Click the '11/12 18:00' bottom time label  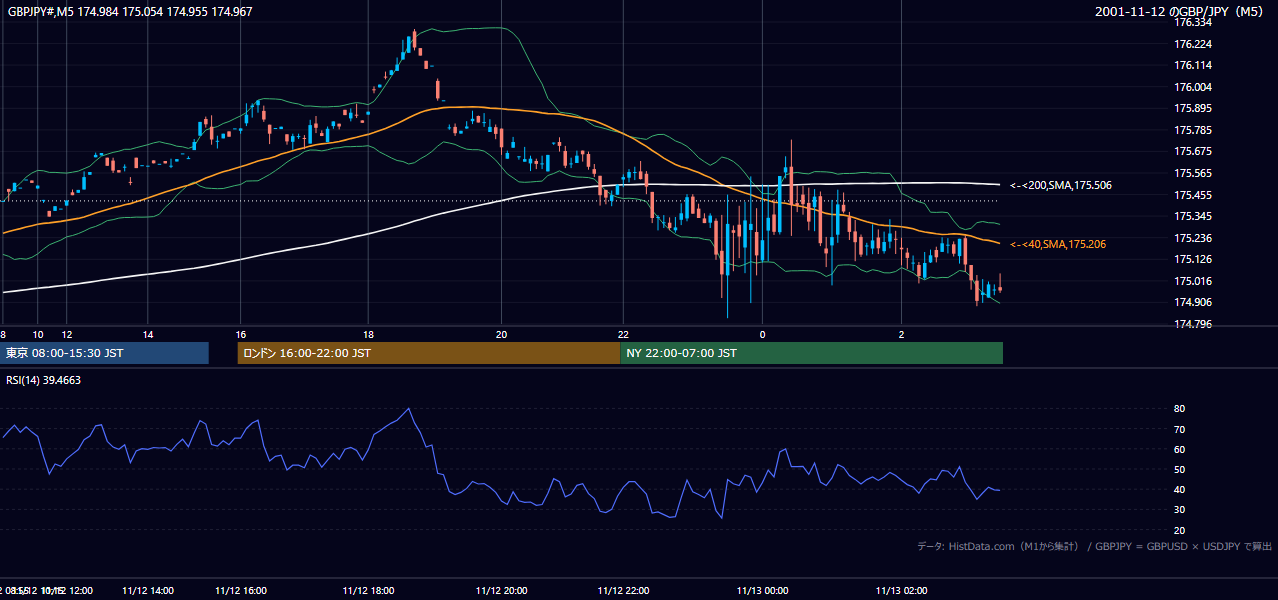368,591
